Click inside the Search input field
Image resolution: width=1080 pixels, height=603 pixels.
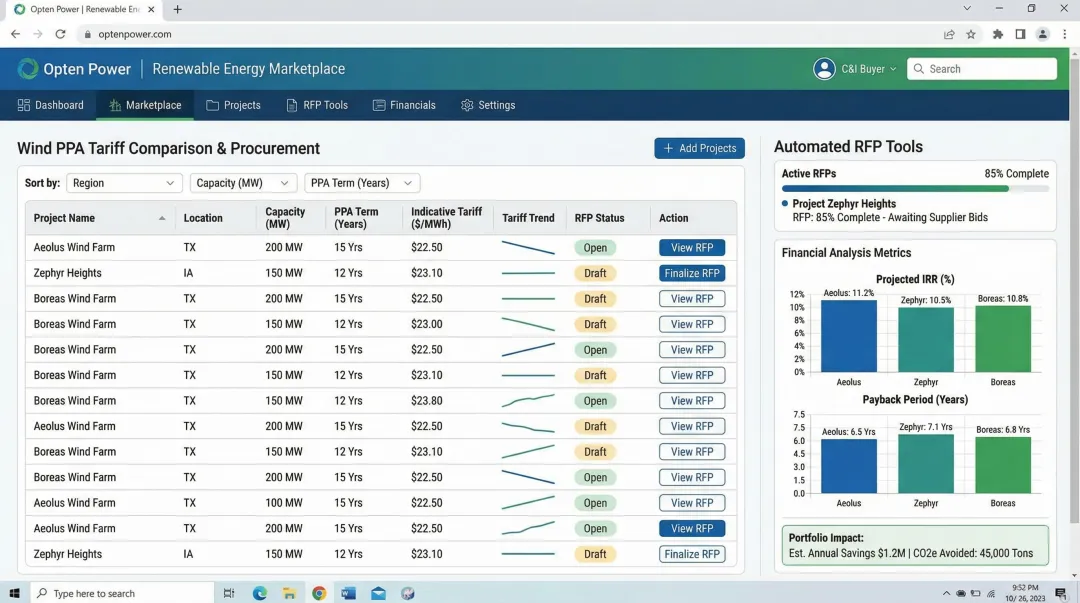985,69
